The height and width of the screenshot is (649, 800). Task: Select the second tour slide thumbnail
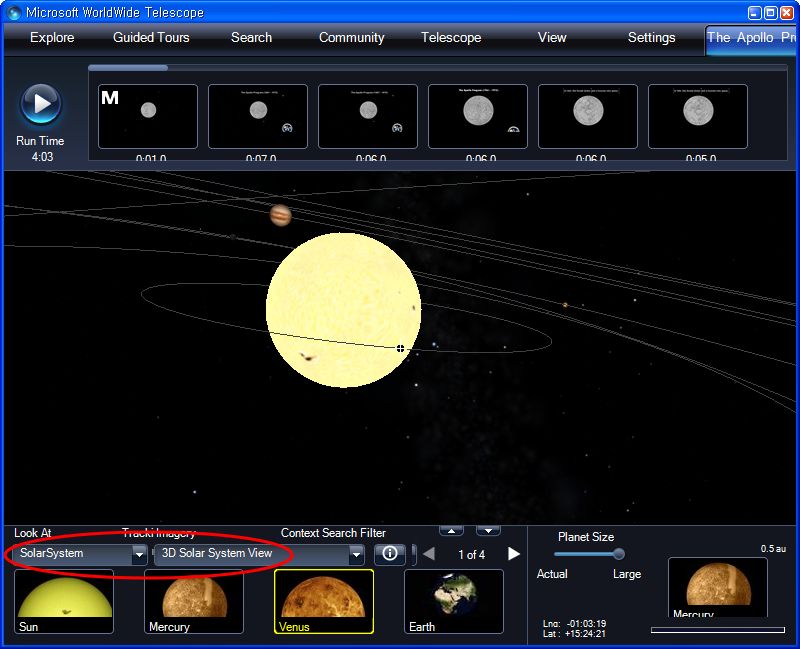coord(258,116)
